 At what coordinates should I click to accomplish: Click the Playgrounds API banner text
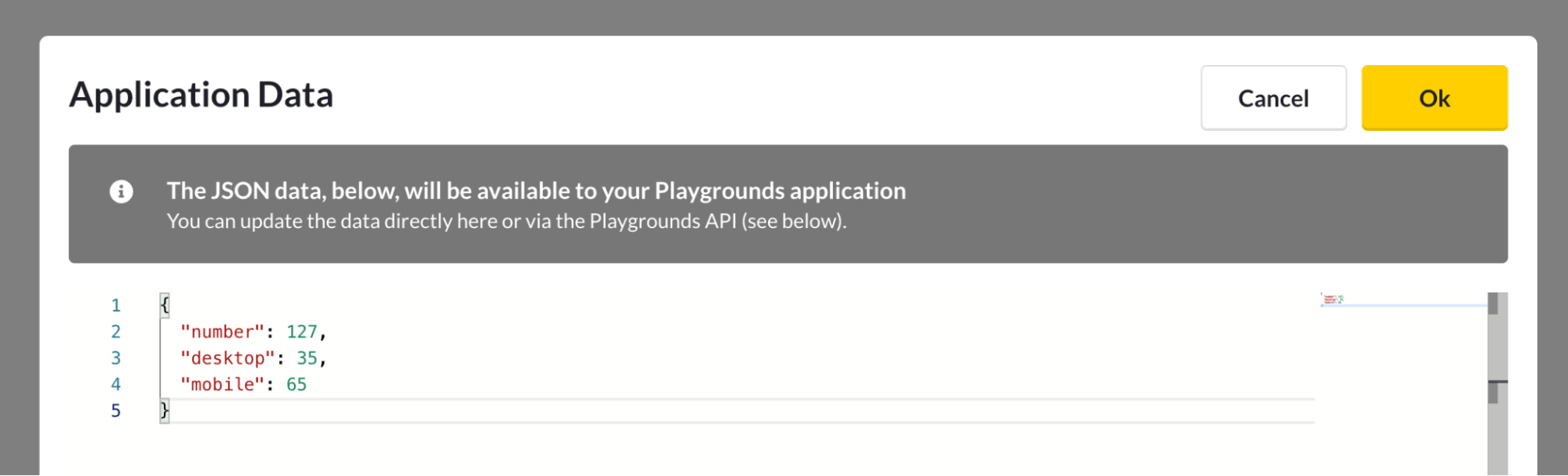tap(507, 221)
